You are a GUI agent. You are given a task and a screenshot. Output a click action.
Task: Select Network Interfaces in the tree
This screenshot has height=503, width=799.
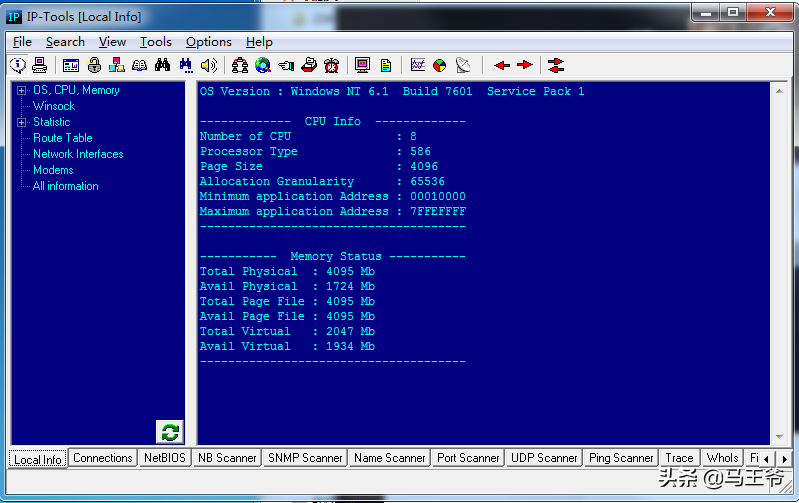click(x=78, y=154)
